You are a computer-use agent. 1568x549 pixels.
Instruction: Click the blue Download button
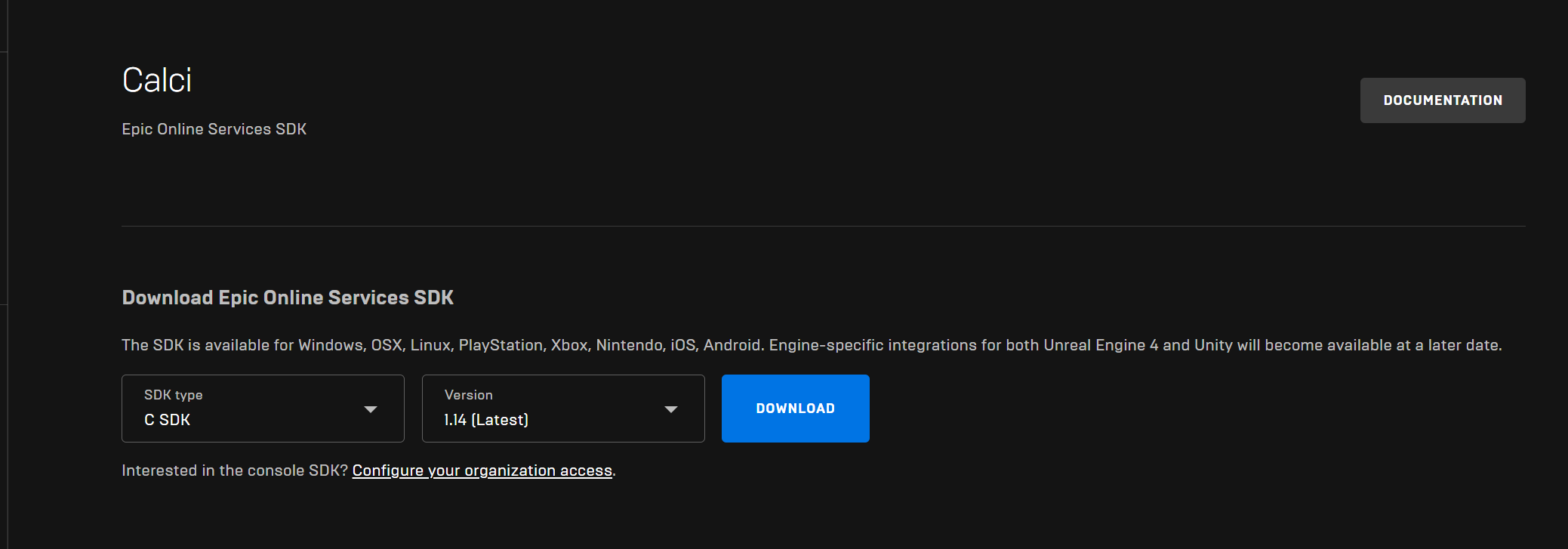tap(795, 409)
